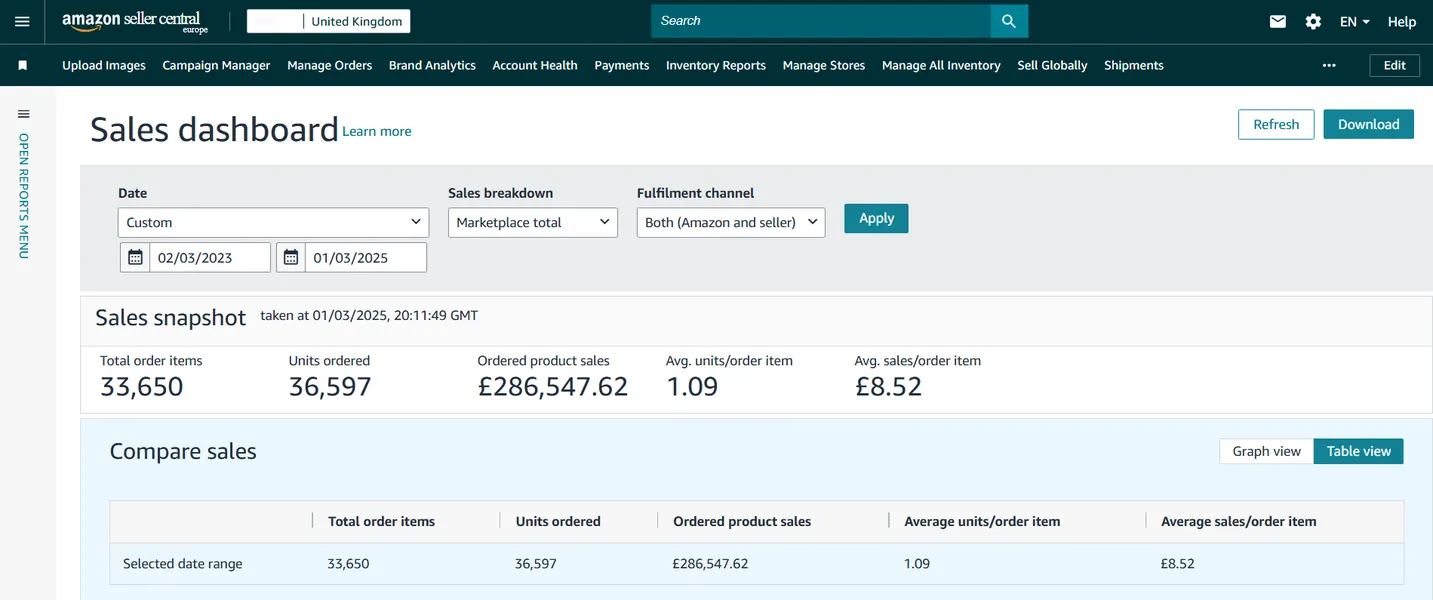Open start date calendar picker icon
The image size is (1433, 600).
(x=135, y=257)
